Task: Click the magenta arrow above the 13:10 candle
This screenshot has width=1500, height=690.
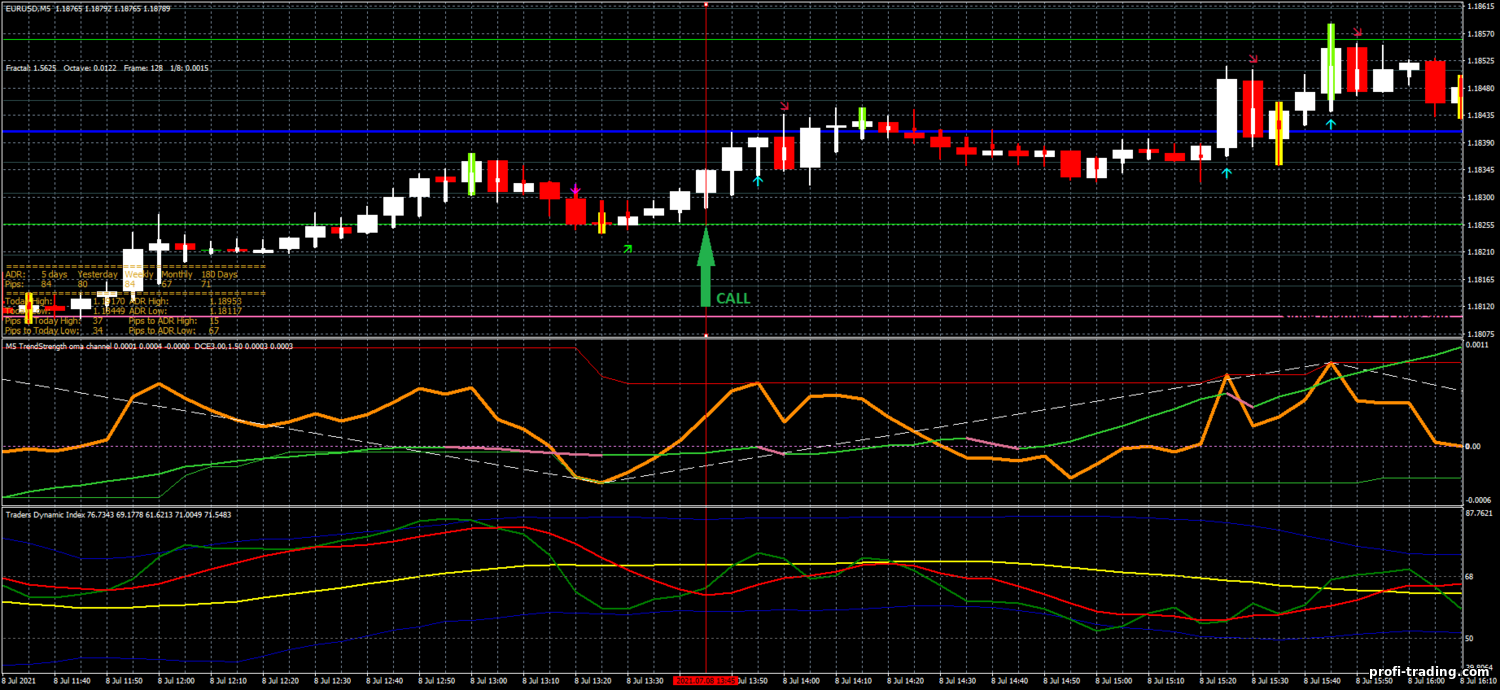Action: (x=575, y=189)
